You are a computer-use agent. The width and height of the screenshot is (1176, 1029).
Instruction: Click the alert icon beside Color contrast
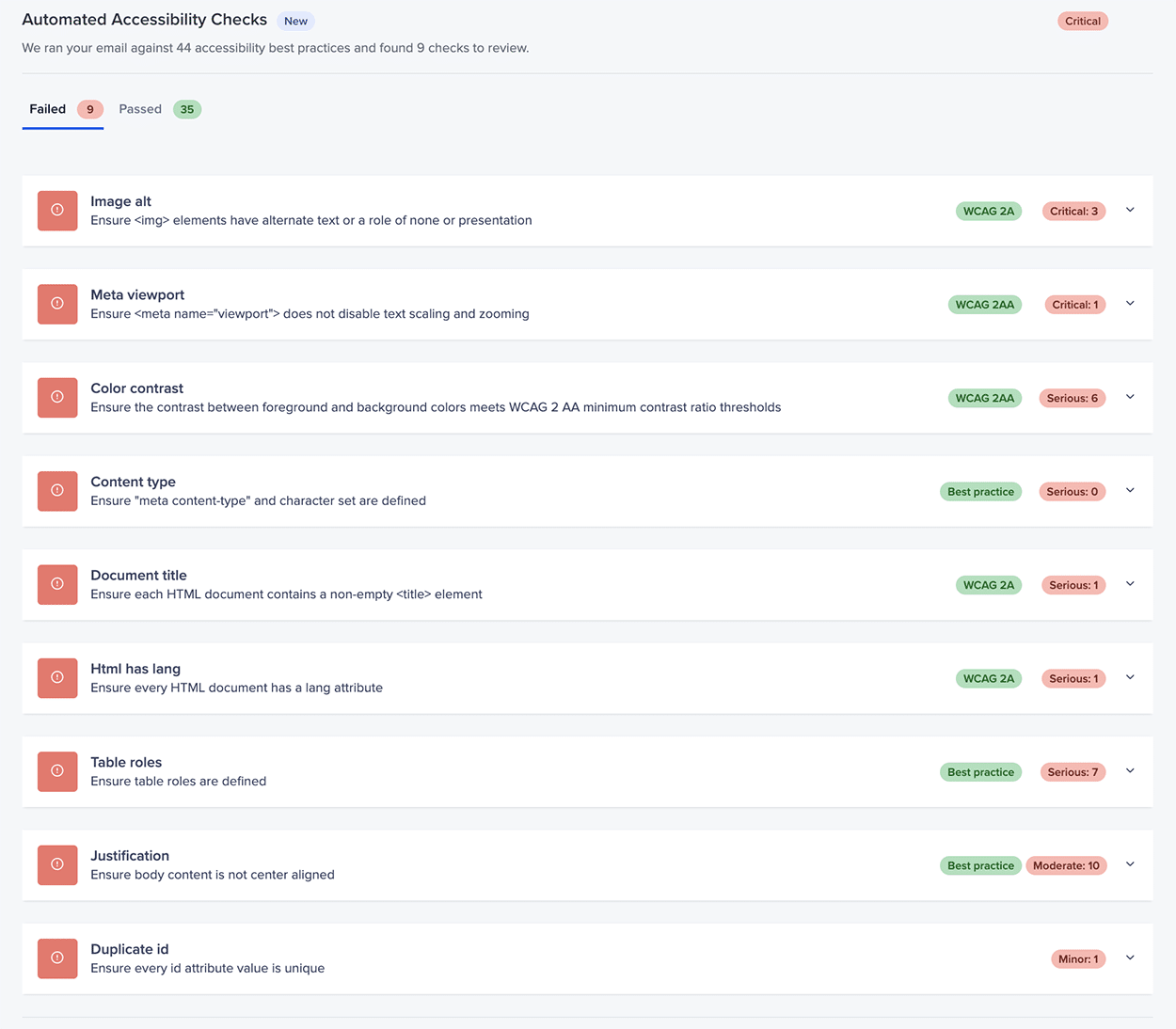tap(57, 398)
